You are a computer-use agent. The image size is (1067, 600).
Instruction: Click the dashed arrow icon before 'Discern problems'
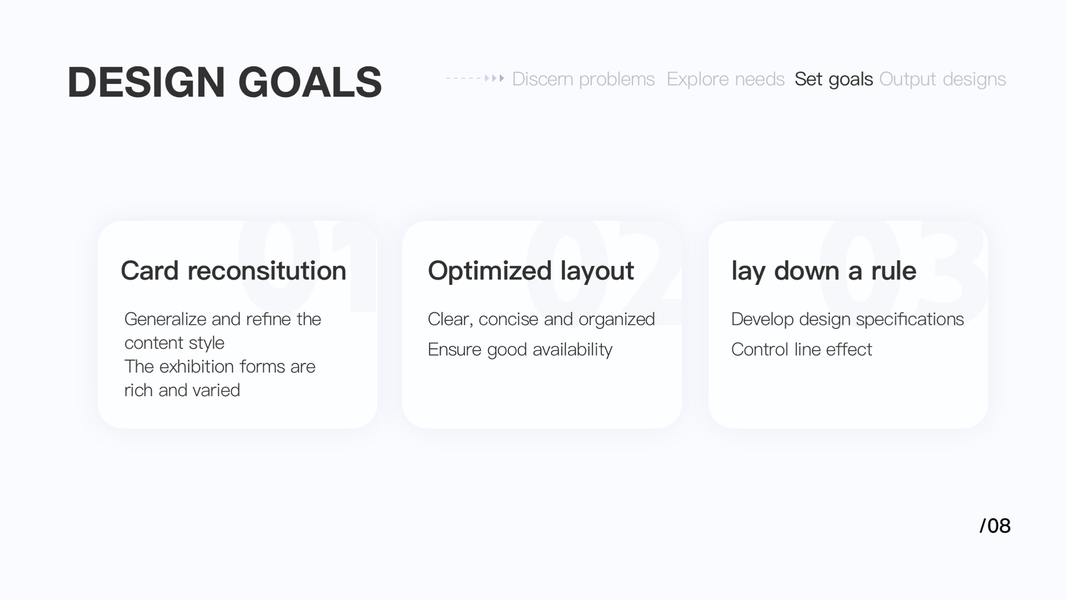point(475,79)
